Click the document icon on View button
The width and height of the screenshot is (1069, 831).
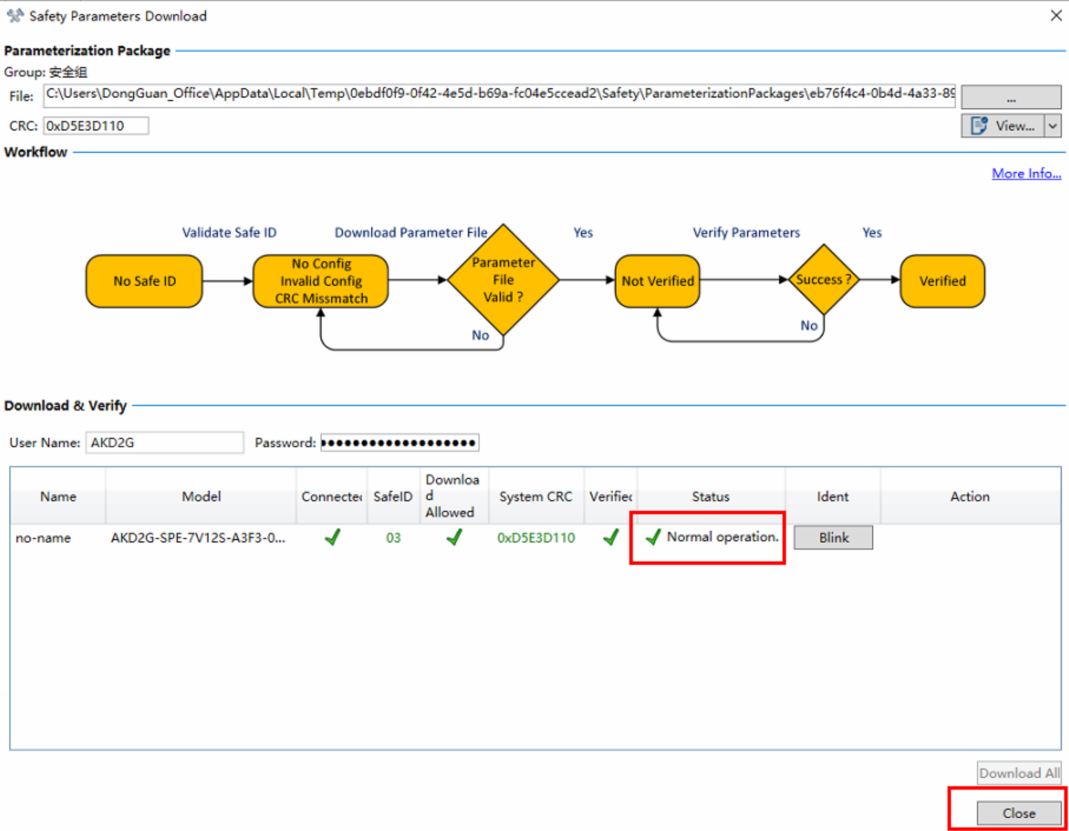point(979,126)
